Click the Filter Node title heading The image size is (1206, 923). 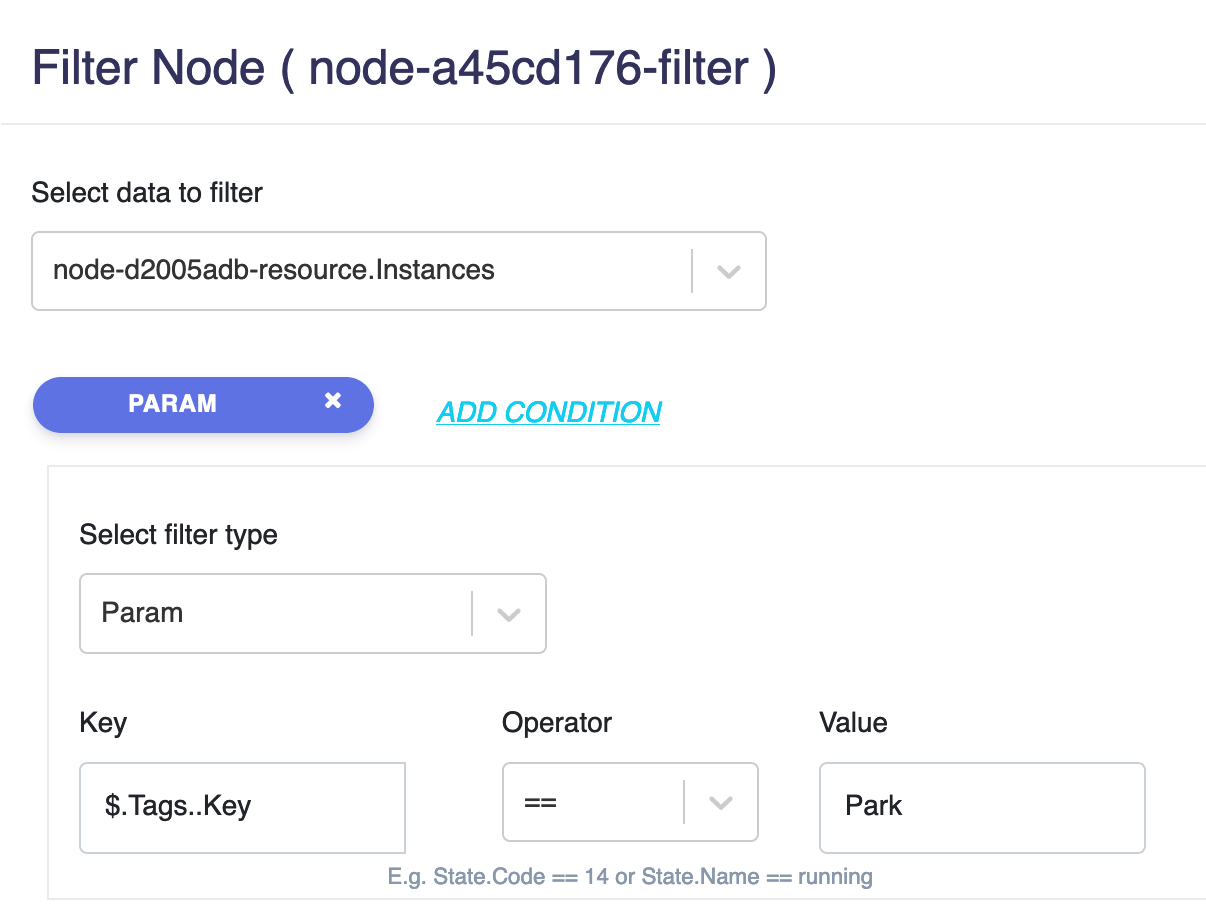click(404, 68)
